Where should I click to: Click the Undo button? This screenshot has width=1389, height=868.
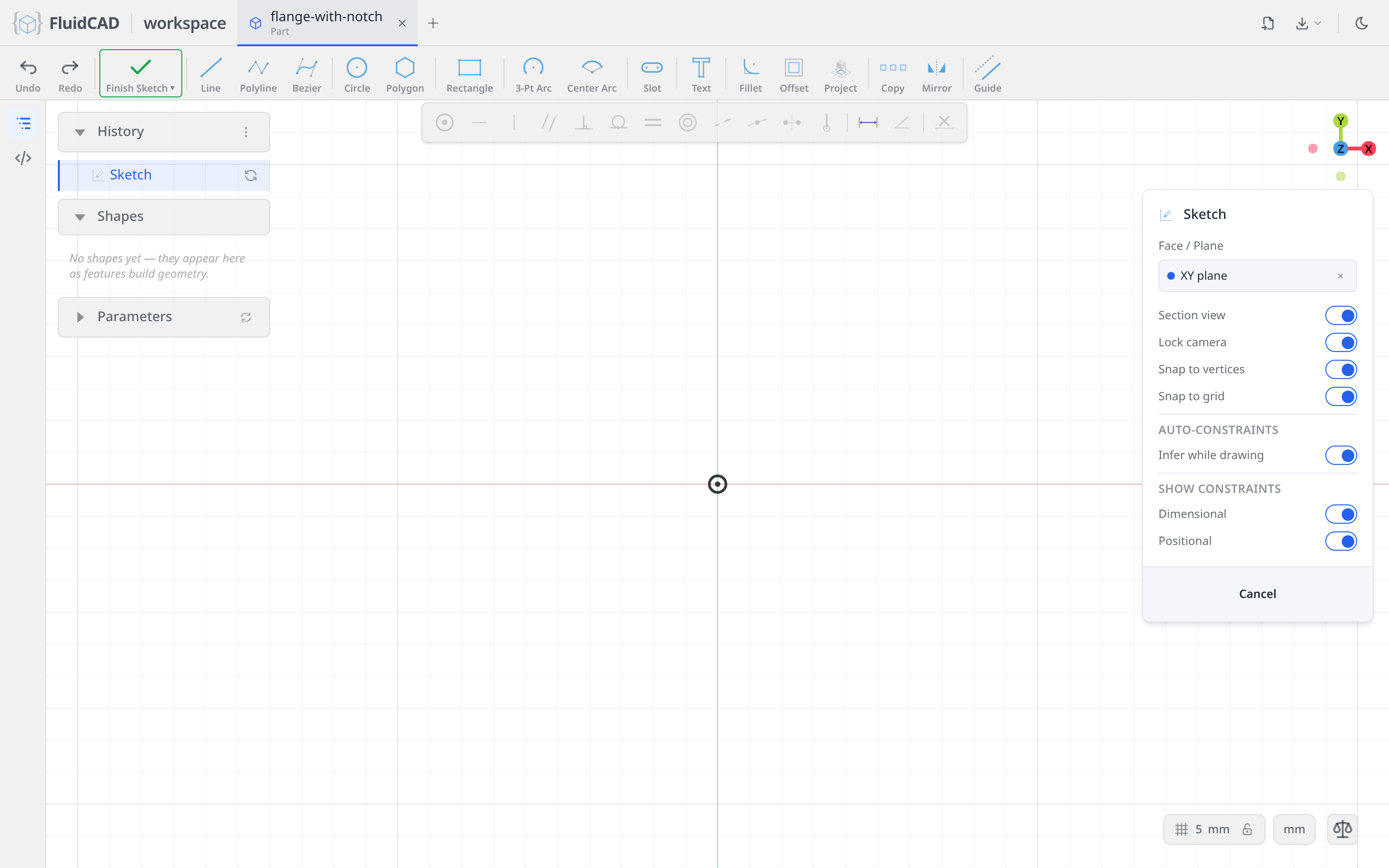pyautogui.click(x=27, y=75)
